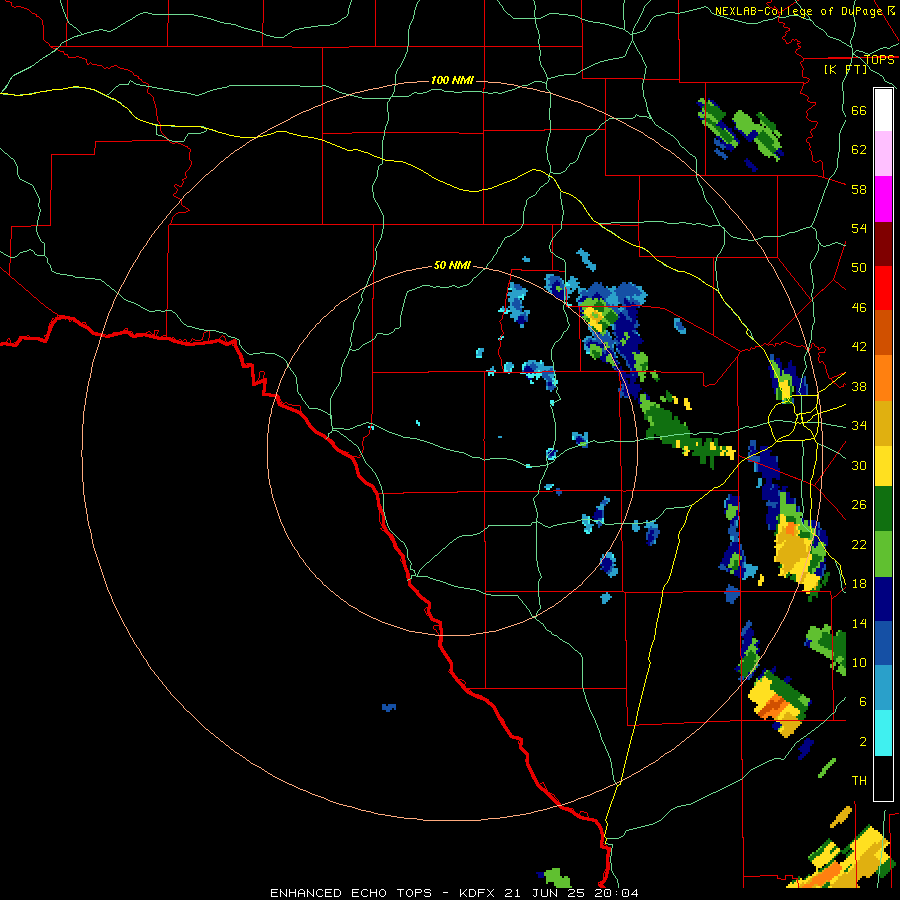Pick the light blue legend swatch
The image size is (900, 900).
click(x=883, y=688)
